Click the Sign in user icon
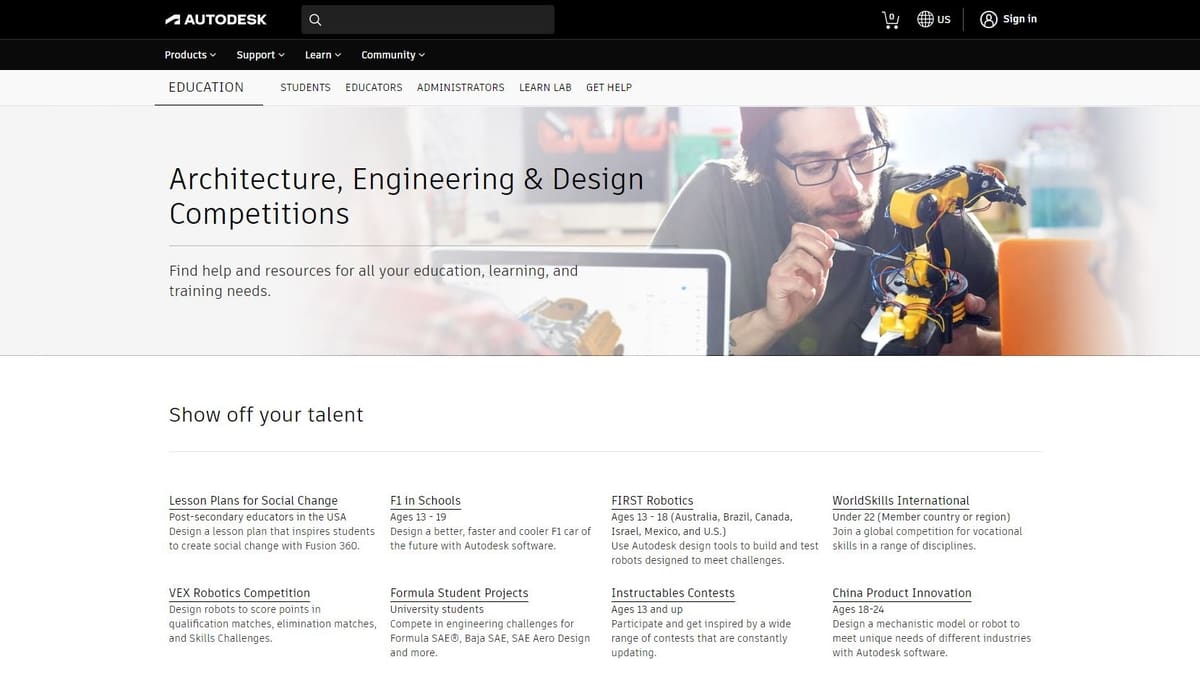Viewport: 1200px width, 675px height. pos(989,19)
